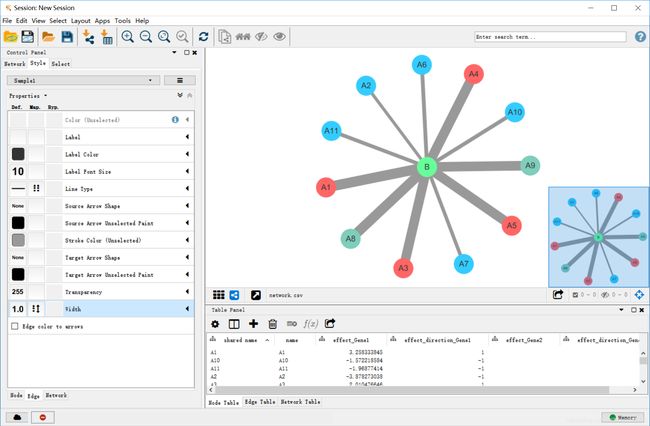Expand the Width property row

coord(187,309)
